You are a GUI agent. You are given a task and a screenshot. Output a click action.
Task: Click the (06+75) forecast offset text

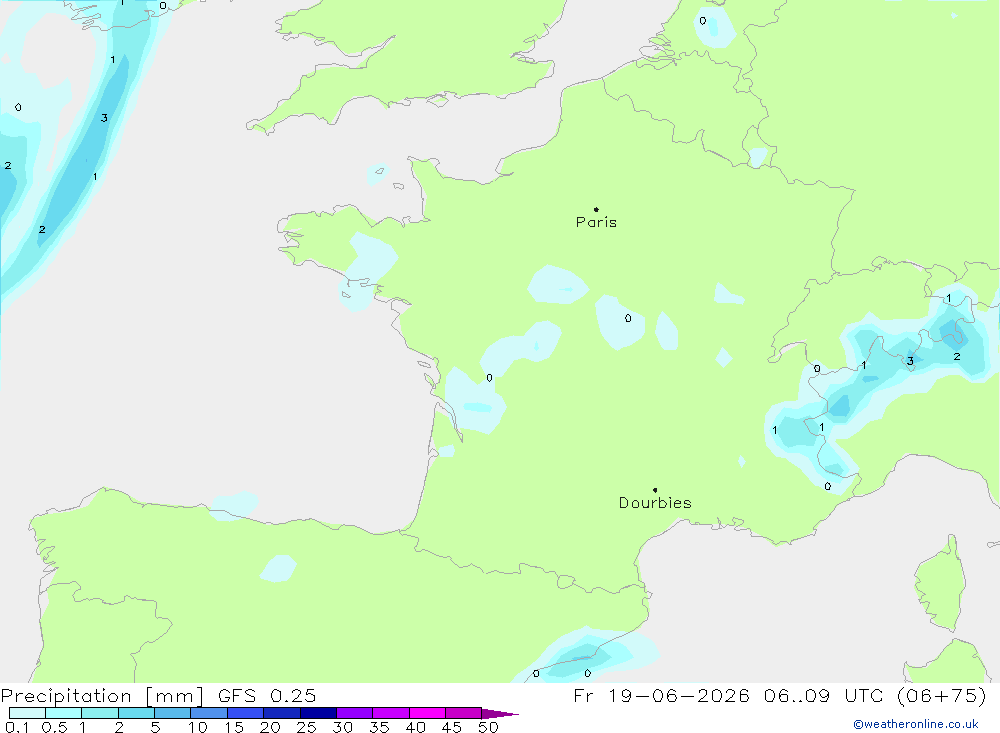pyautogui.click(x=942, y=695)
